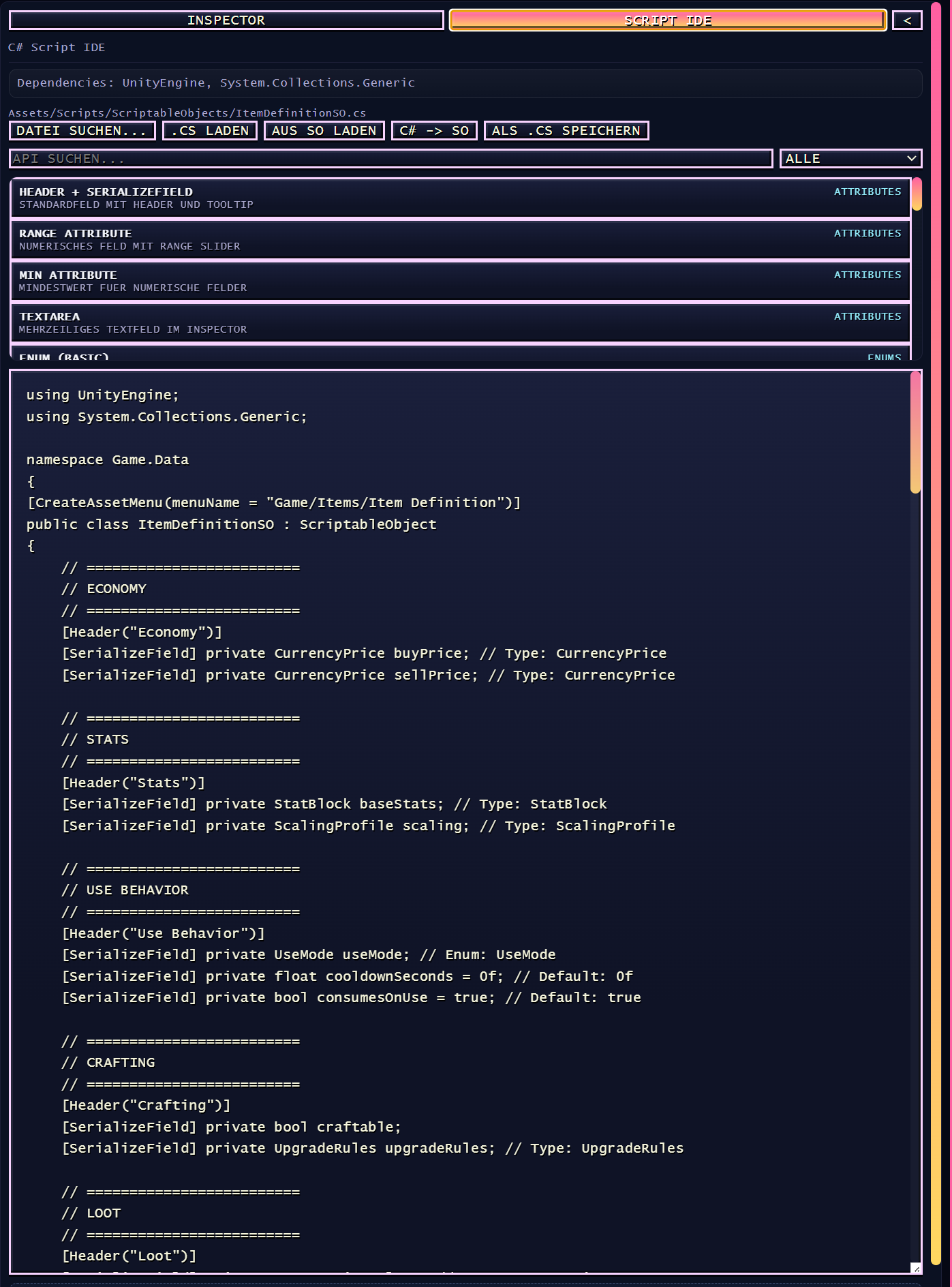Click the cooldownSeconds float line

coord(348,977)
